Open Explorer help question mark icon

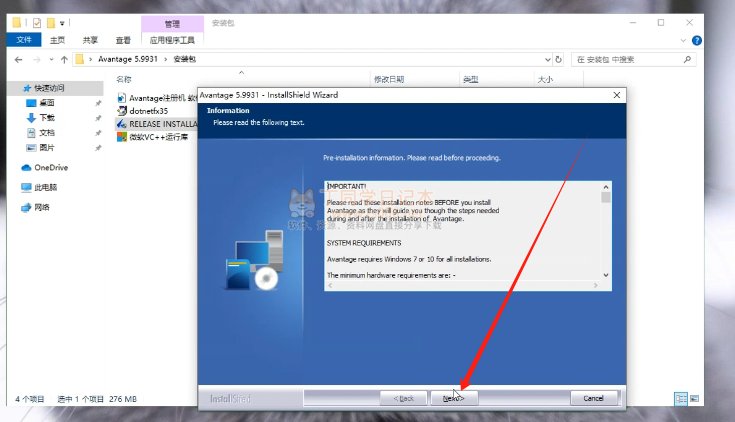coord(697,41)
